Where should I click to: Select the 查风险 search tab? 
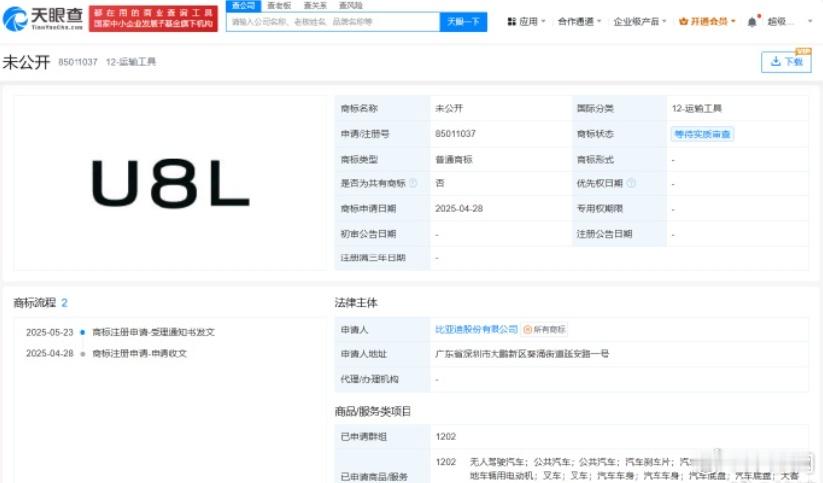coord(351,6)
